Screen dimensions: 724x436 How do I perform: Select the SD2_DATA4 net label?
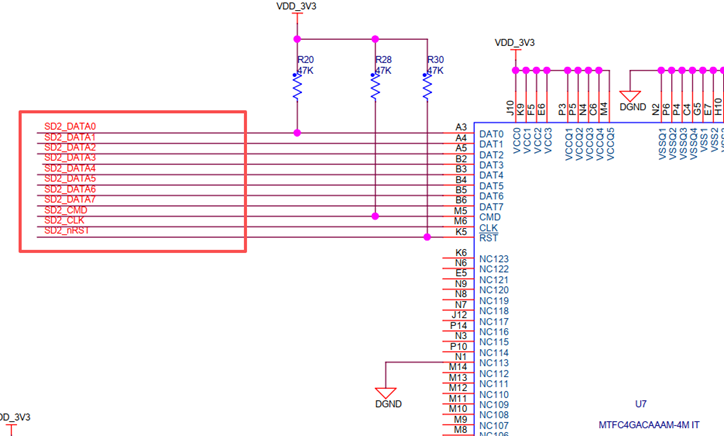pos(70,168)
